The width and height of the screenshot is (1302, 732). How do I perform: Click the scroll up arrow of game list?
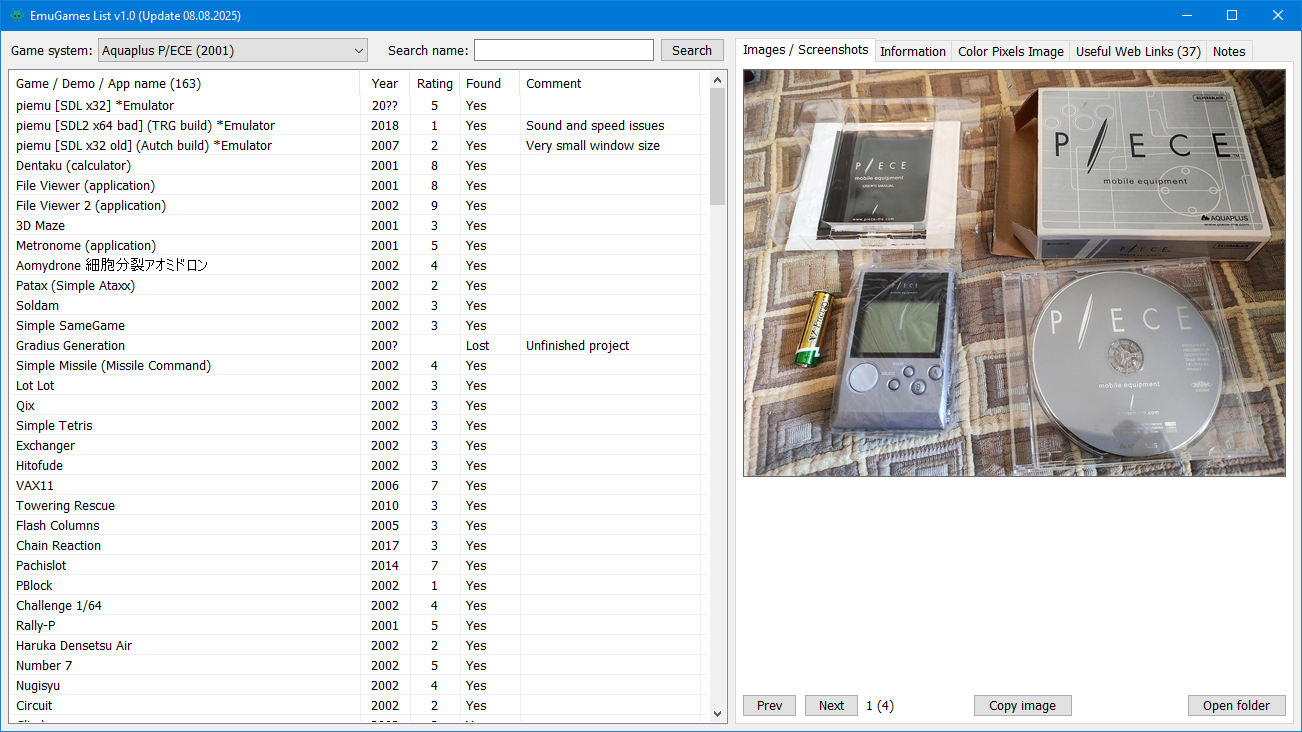[x=717, y=80]
